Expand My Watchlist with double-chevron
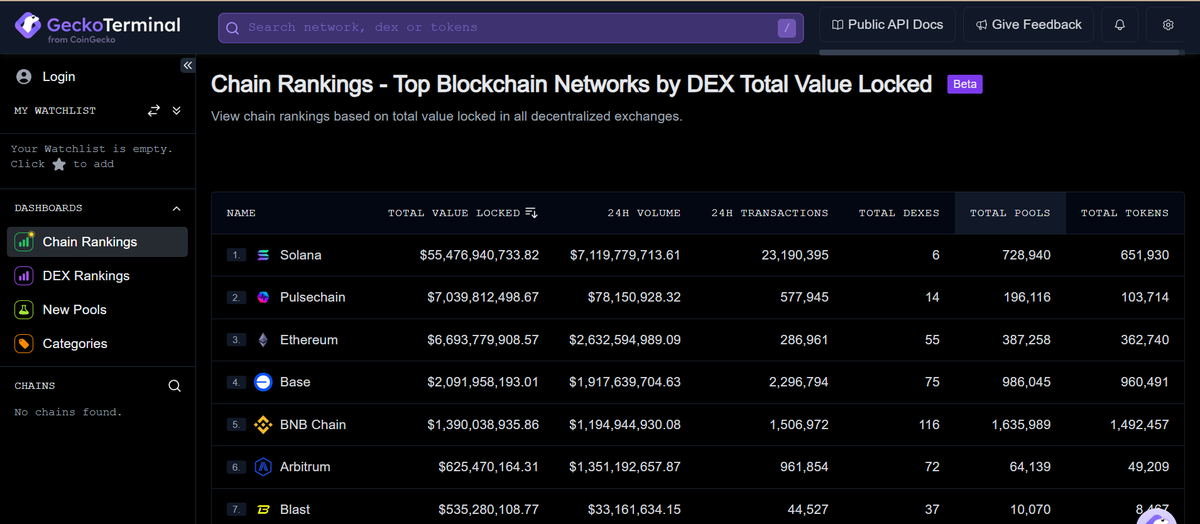Screen dimensions: 1200x524 [177, 111]
